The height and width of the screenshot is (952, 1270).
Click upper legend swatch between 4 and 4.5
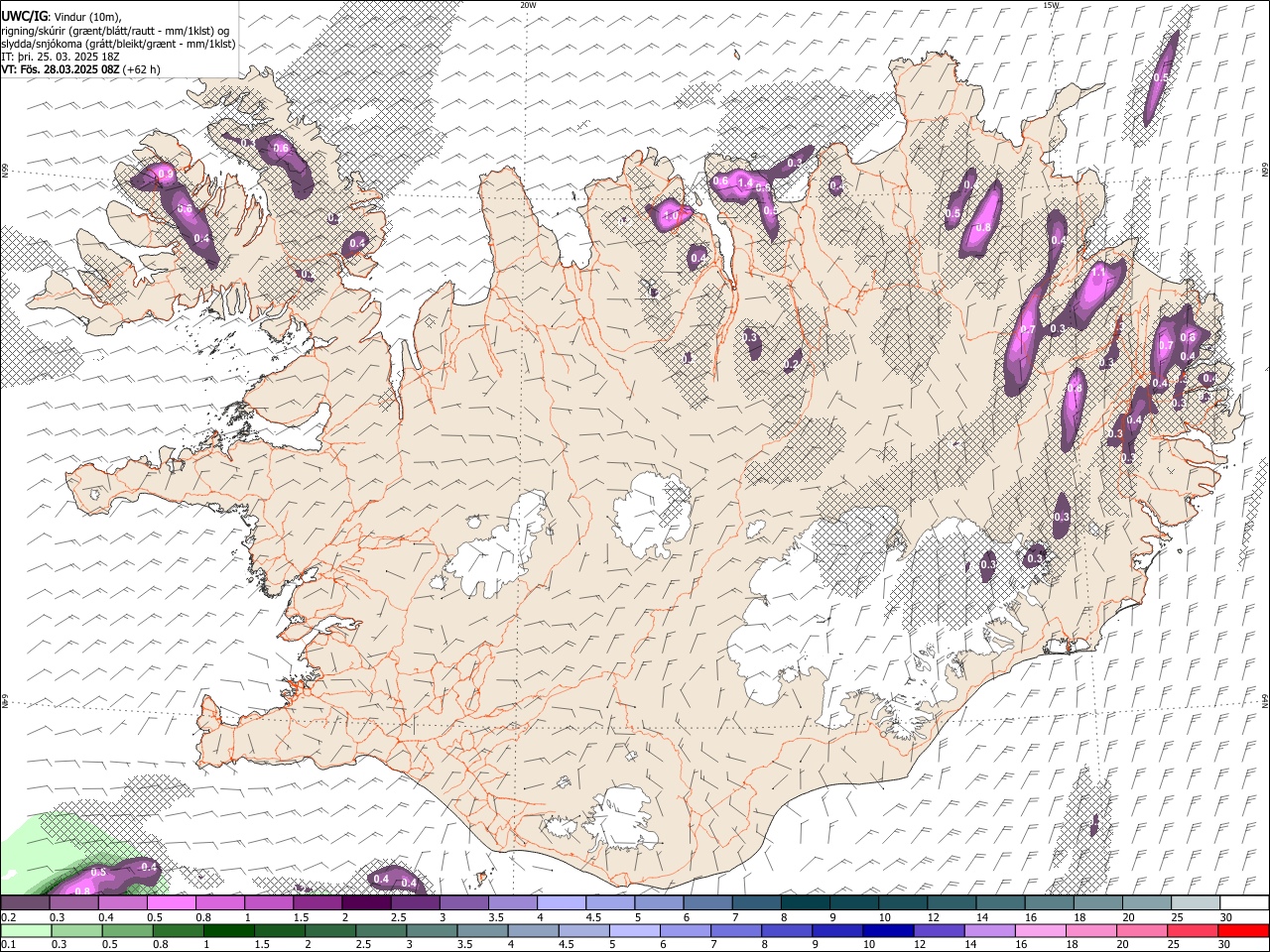click(x=561, y=903)
